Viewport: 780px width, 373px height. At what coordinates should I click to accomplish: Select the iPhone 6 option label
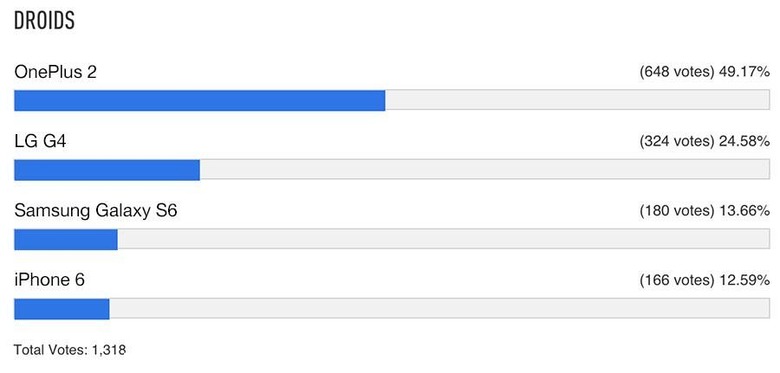49,280
